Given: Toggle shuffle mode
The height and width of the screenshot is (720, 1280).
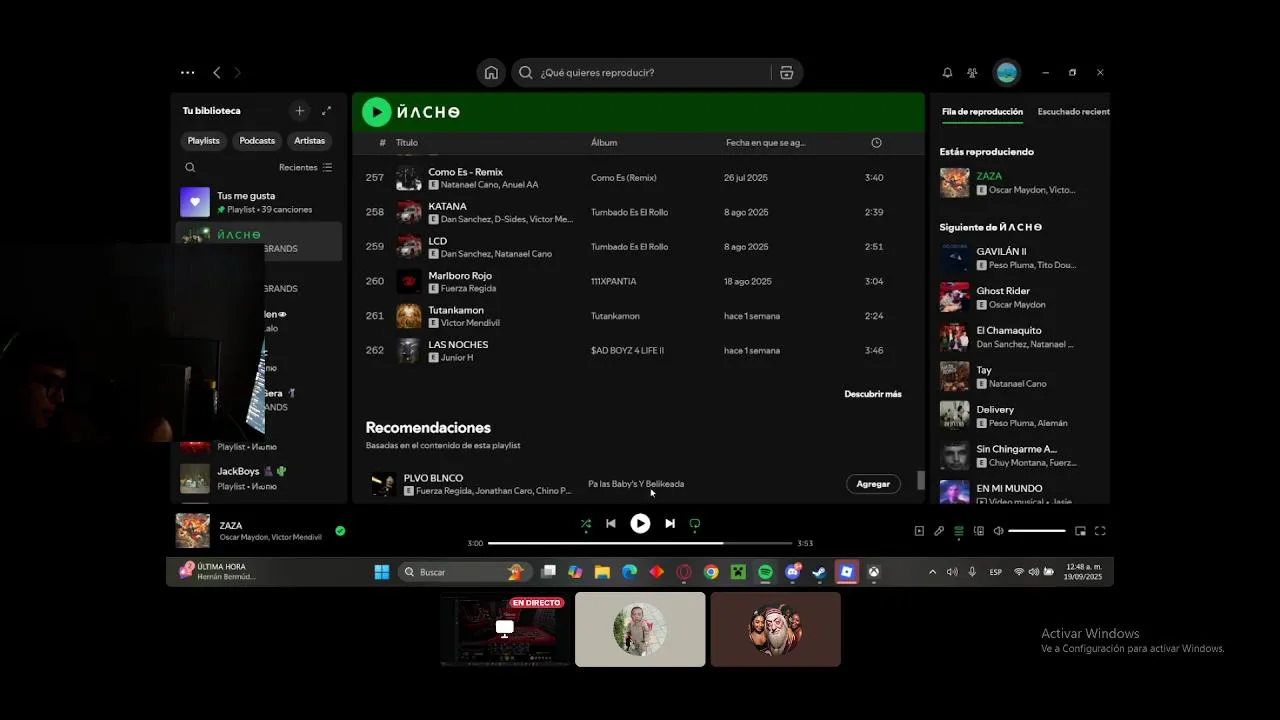Looking at the screenshot, I should coord(586,523).
